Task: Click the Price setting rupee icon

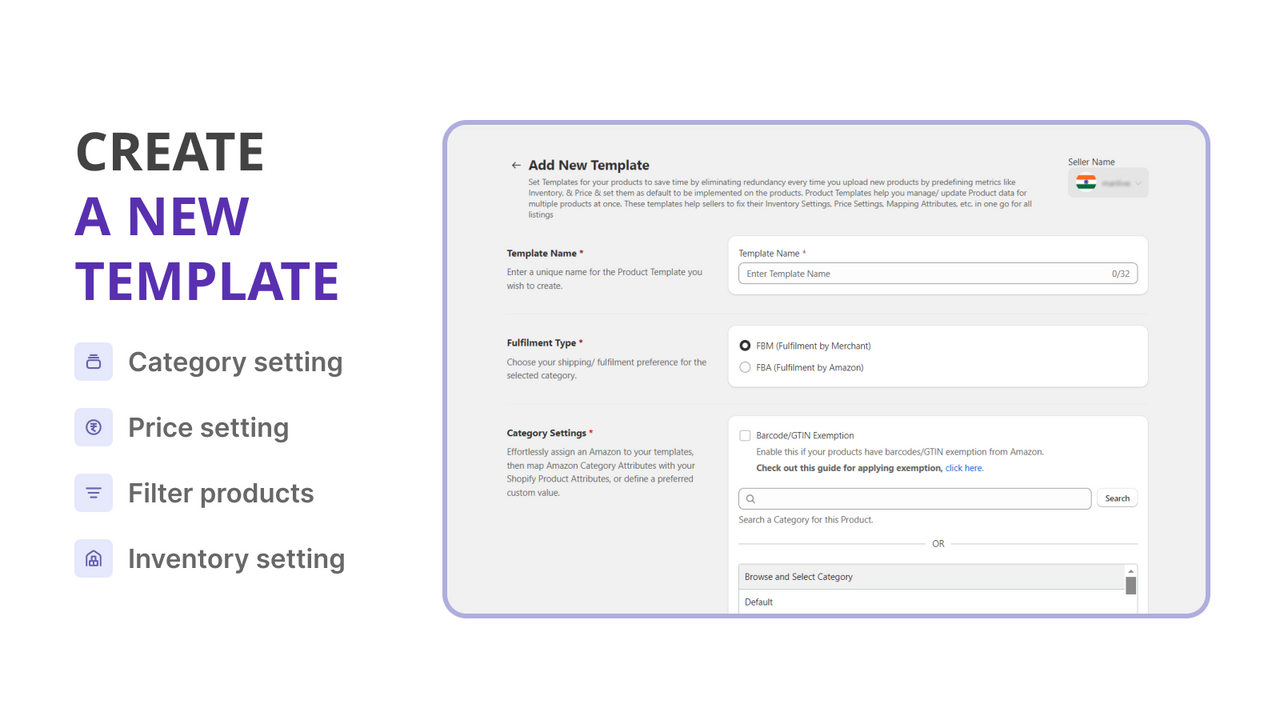Action: click(x=93, y=427)
